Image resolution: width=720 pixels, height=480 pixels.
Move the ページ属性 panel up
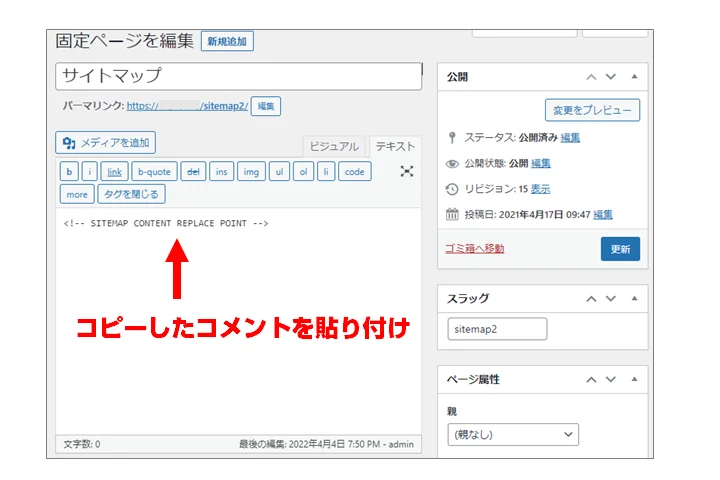coord(591,380)
